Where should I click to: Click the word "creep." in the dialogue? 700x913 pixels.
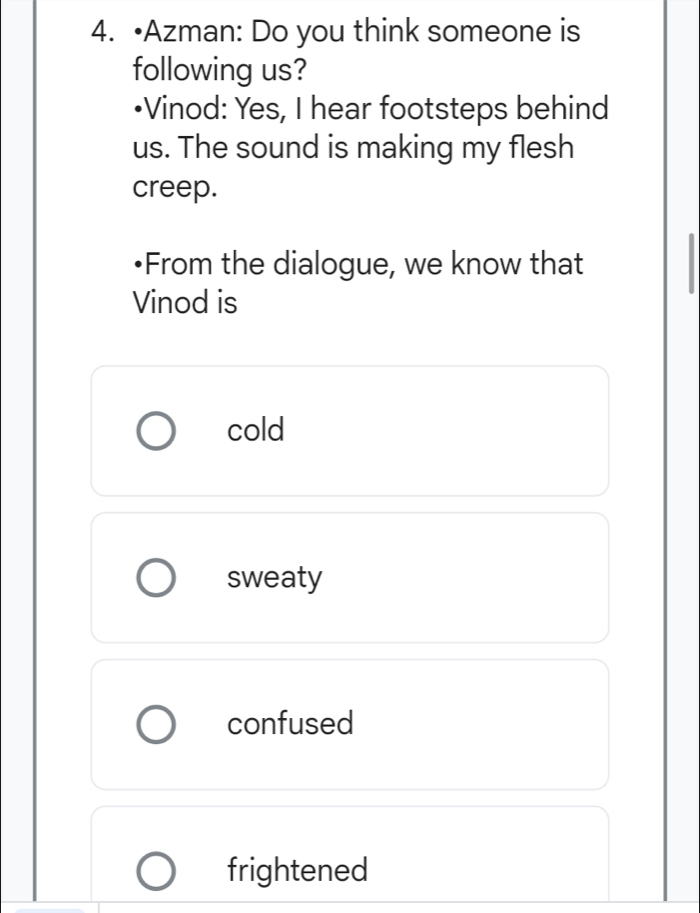point(174,187)
